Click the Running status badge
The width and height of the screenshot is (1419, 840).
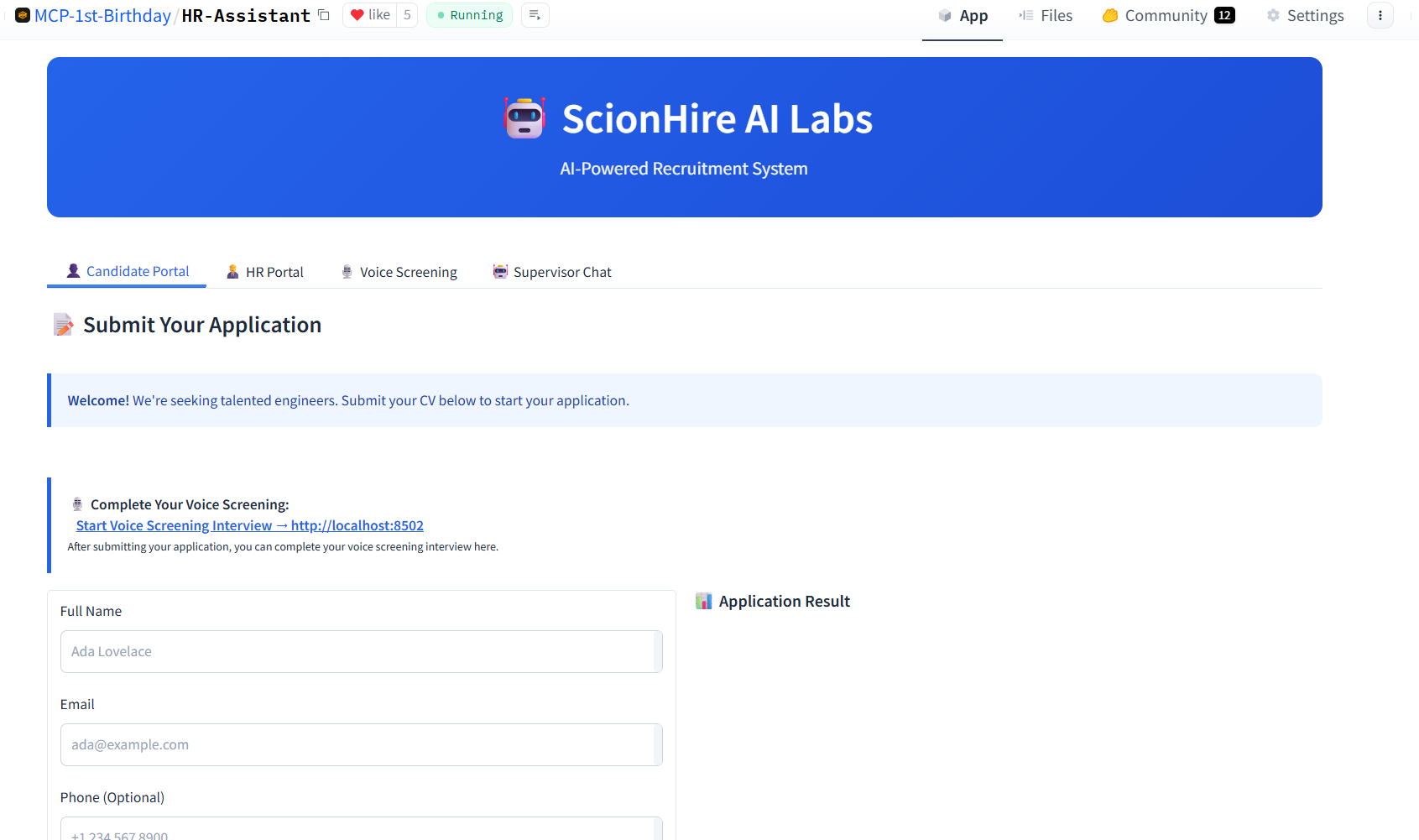[x=469, y=15]
